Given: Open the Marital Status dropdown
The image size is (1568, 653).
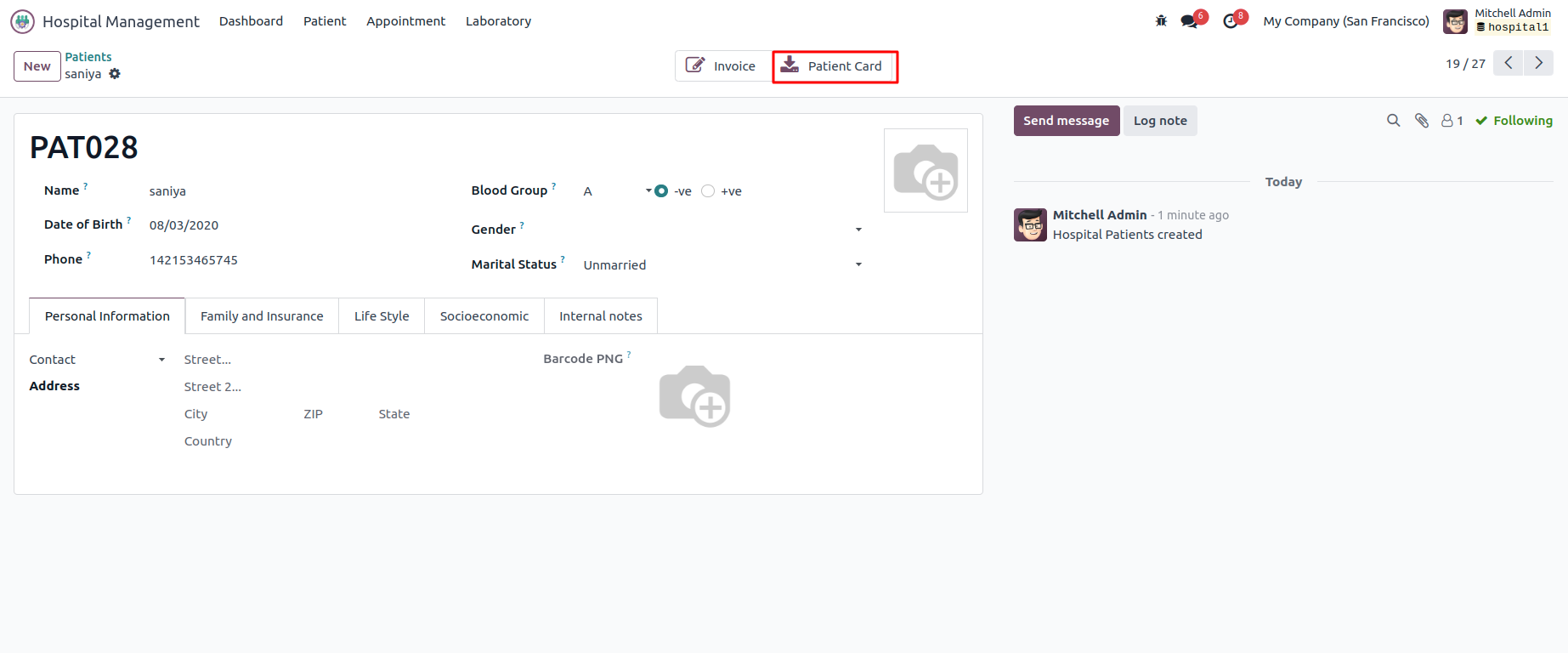Looking at the screenshot, I should click(x=858, y=264).
